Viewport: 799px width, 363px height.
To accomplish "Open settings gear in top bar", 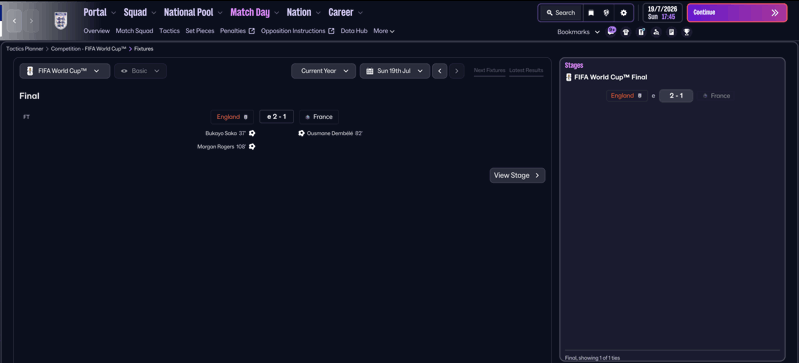I will coord(623,13).
